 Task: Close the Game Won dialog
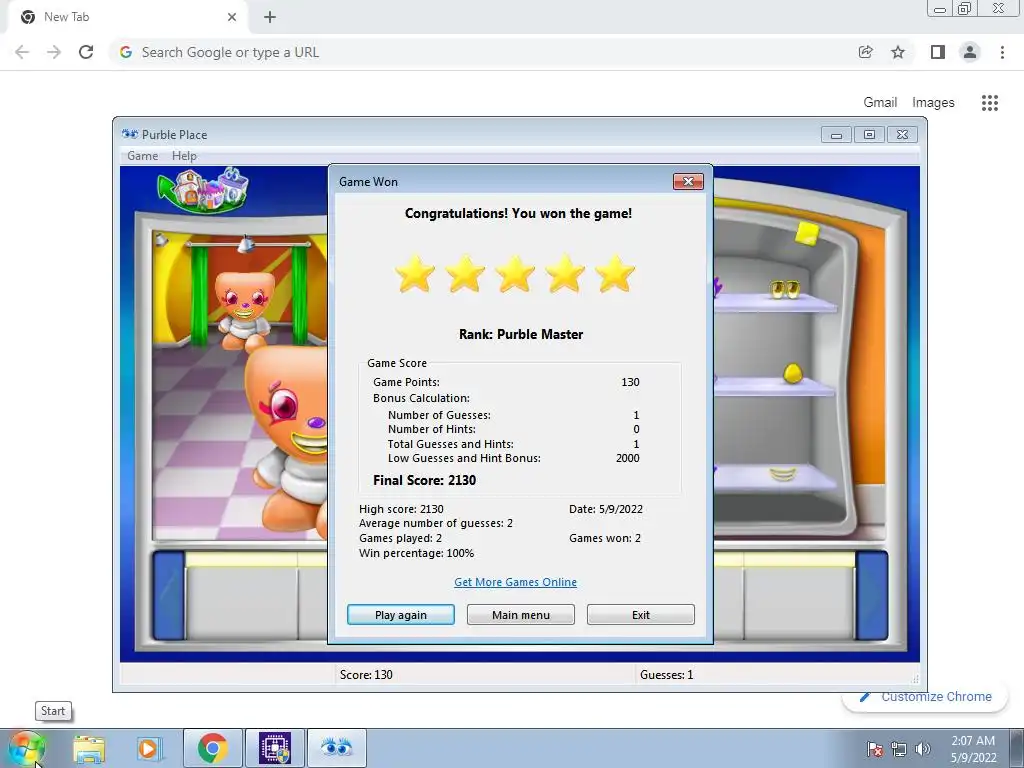pos(688,182)
